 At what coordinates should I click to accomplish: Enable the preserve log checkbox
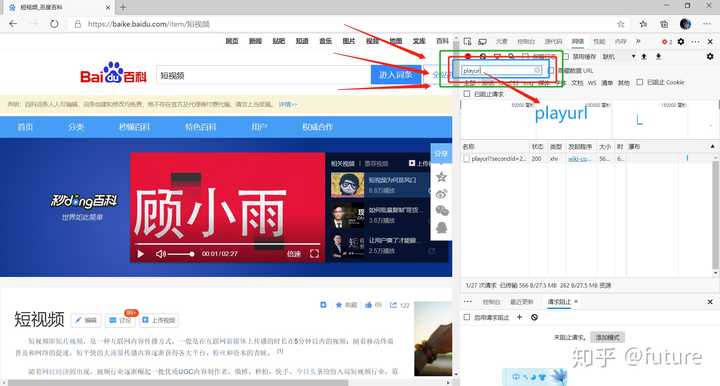tap(526, 56)
